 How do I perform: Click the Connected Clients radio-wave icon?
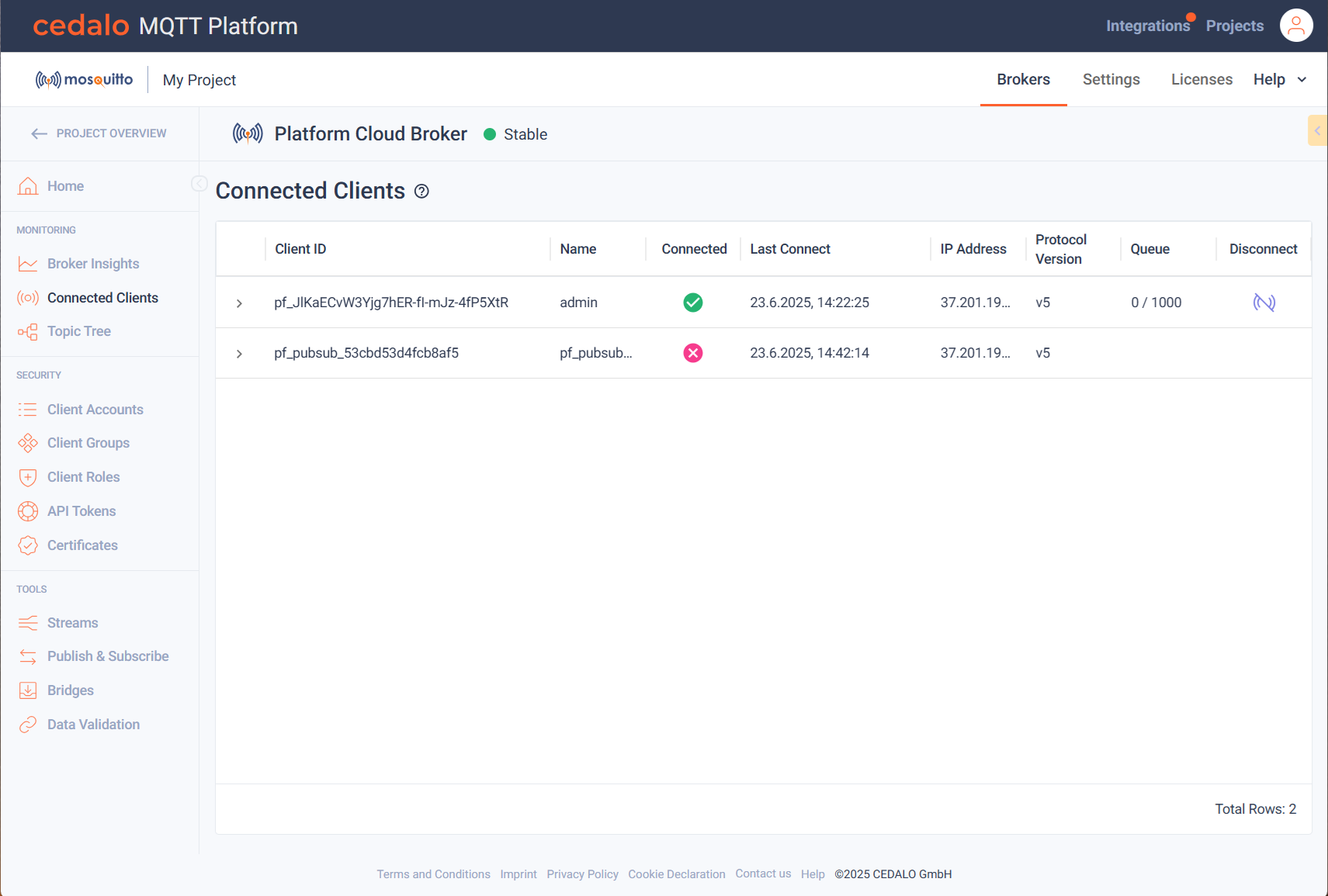(x=28, y=298)
